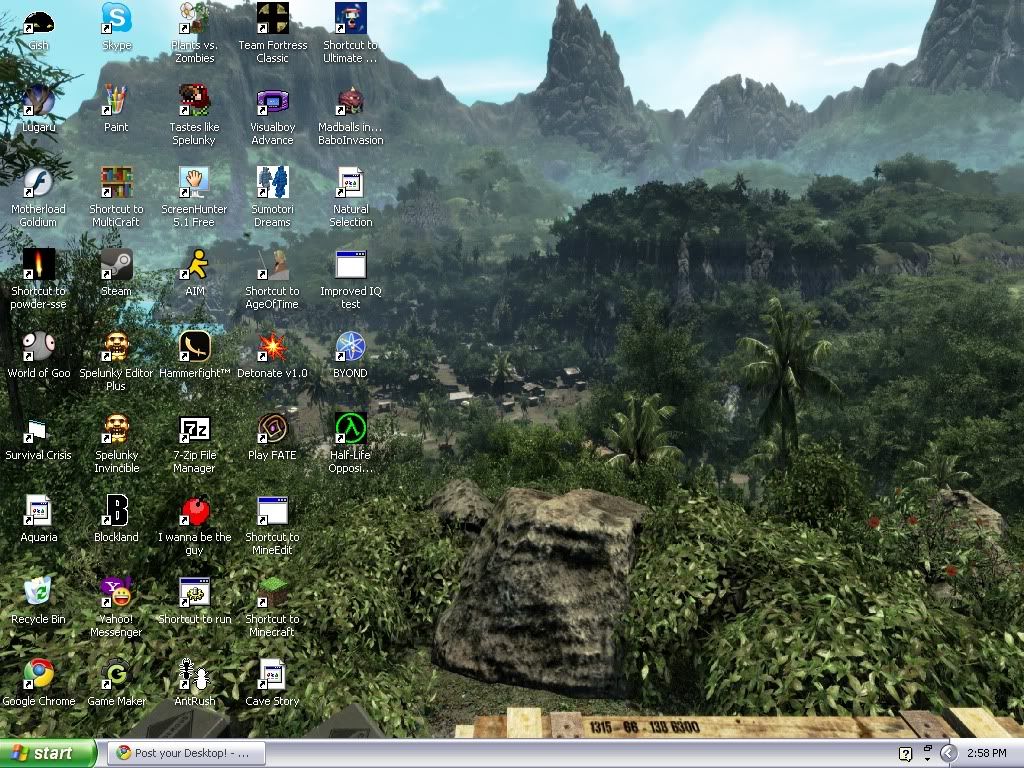Select the Hammerfight icon
The width and height of the screenshot is (1024, 768).
[195, 347]
